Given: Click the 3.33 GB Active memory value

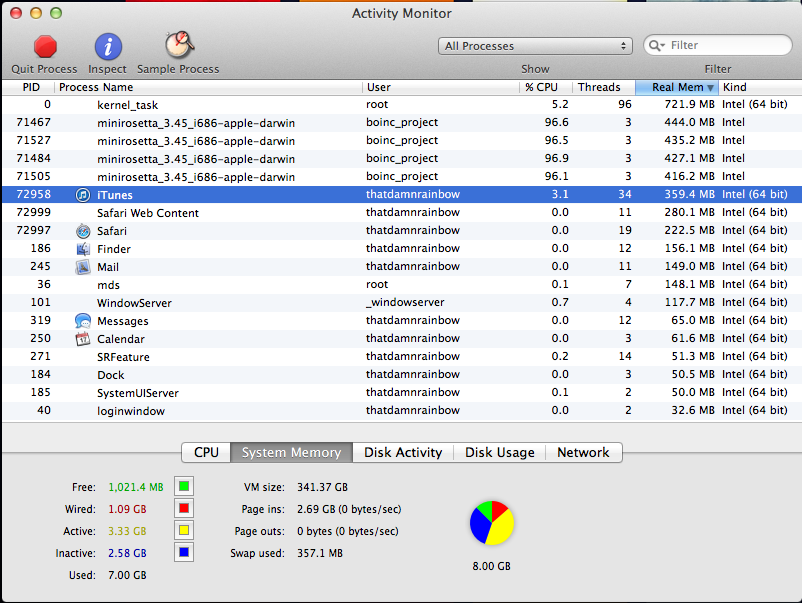Looking at the screenshot, I should (127, 531).
